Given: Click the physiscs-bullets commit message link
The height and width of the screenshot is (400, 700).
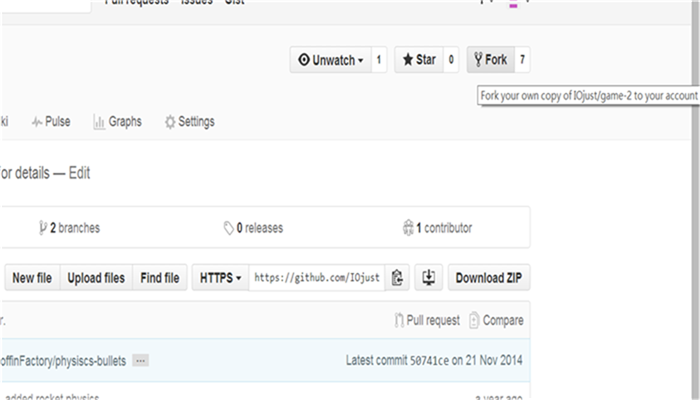Looking at the screenshot, I should [62, 361].
